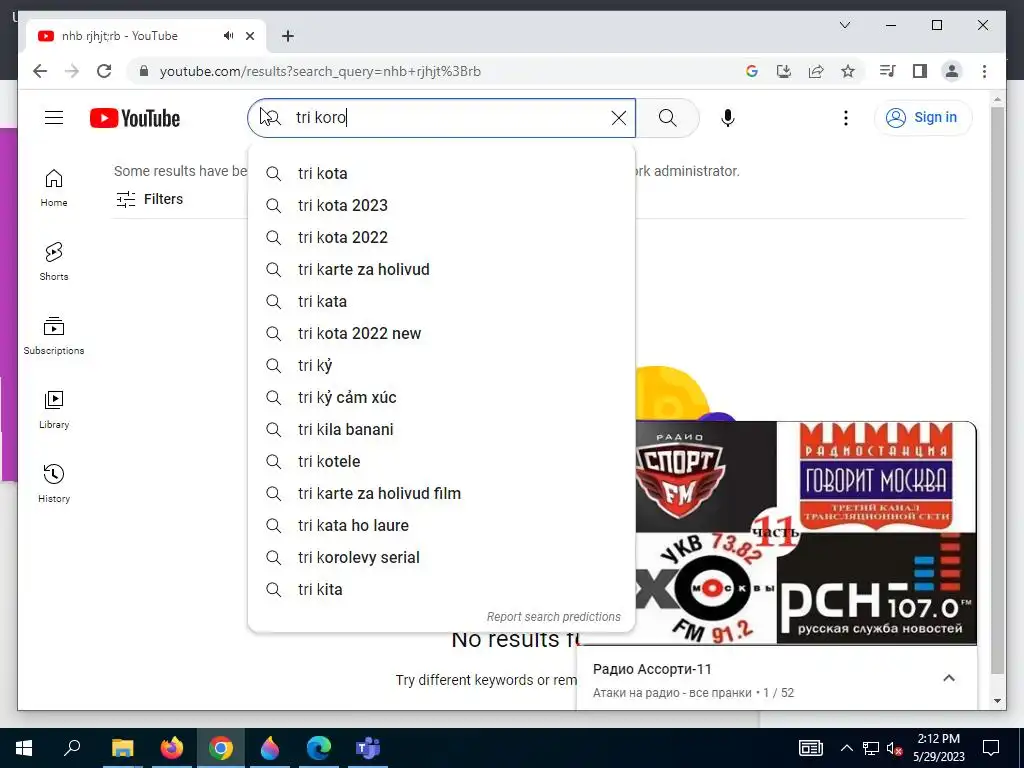This screenshot has width=1024, height=768.
Task: Open tab search dropdown chevron
Action: point(844,25)
